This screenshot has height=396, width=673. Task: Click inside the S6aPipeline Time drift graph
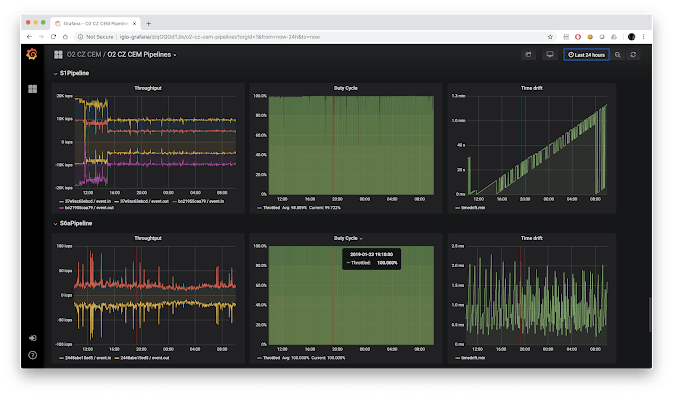pos(536,295)
